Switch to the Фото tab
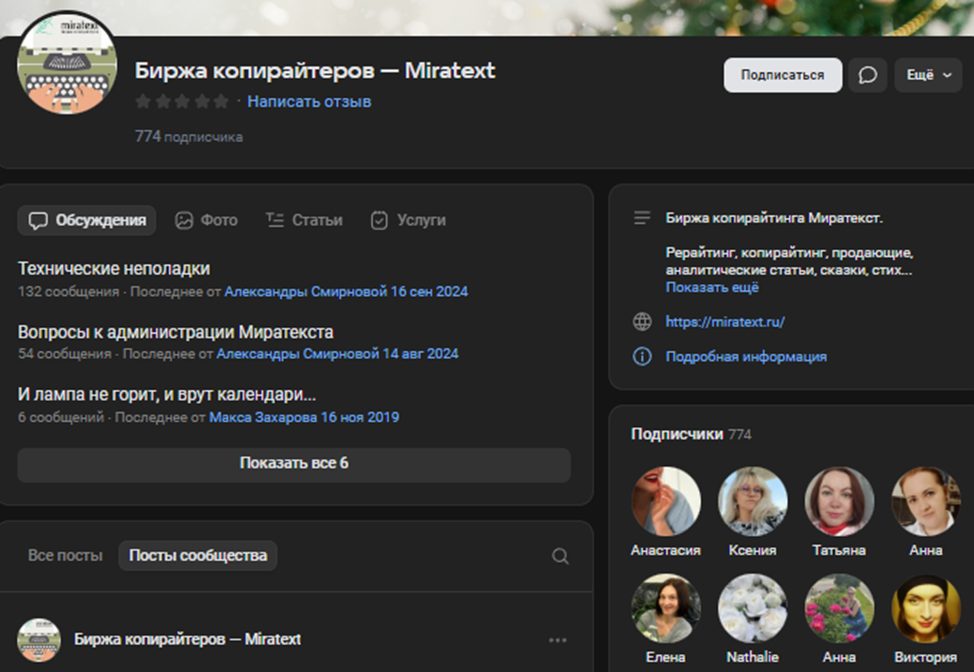The image size is (974, 672). pyautogui.click(x=206, y=220)
